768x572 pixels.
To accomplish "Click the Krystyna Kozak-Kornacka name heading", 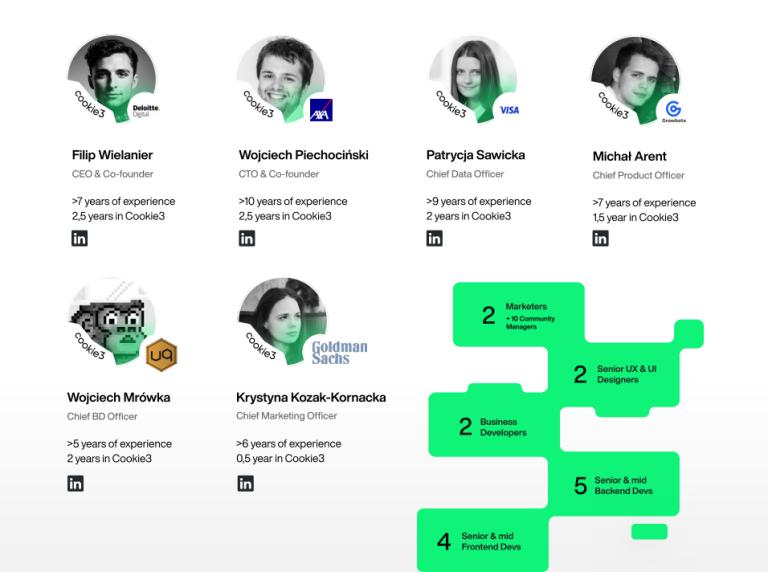I will [311, 397].
